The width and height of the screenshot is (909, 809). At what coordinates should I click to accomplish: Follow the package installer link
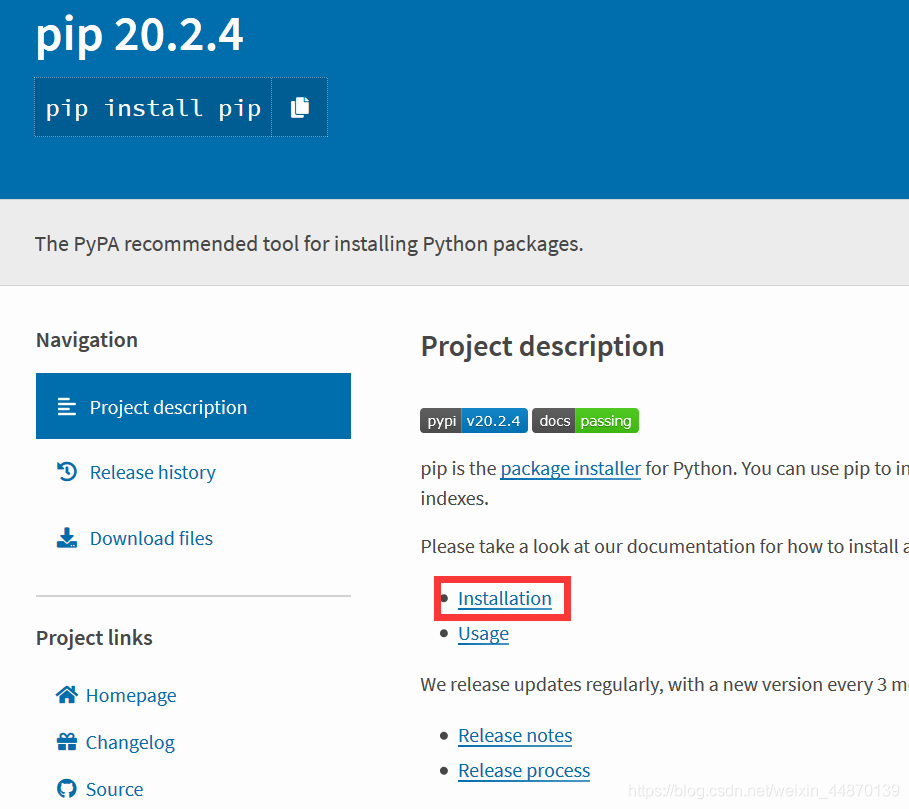point(570,468)
